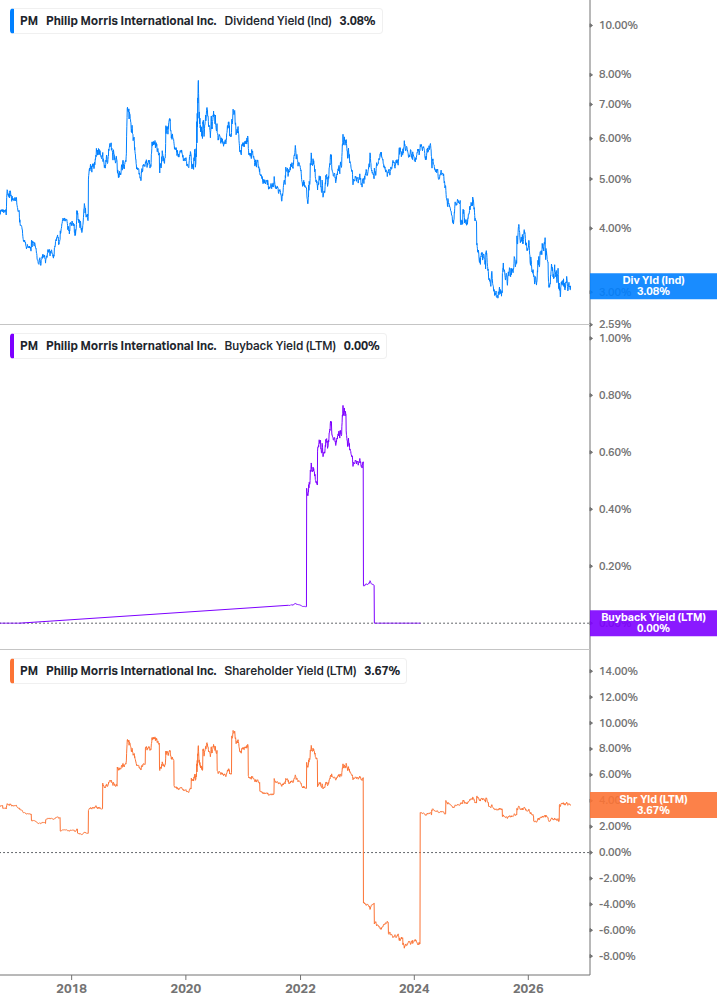Image resolution: width=717 pixels, height=1005 pixels.
Task: Select the purple Buyback Yield color marker
Action: click(x=12, y=345)
